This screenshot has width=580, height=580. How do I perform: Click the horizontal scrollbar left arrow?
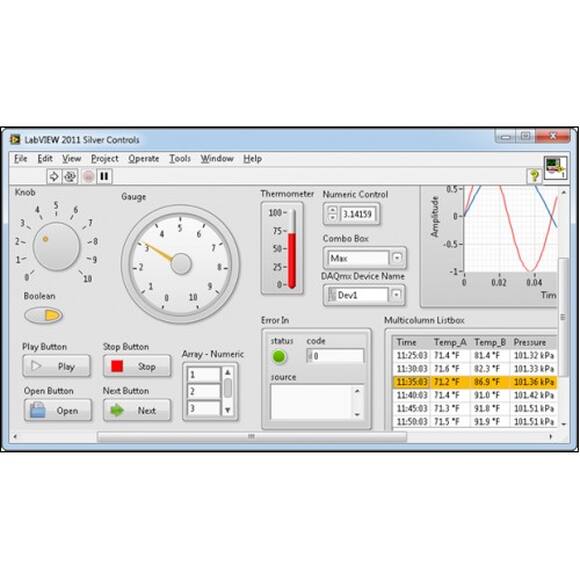[15, 437]
